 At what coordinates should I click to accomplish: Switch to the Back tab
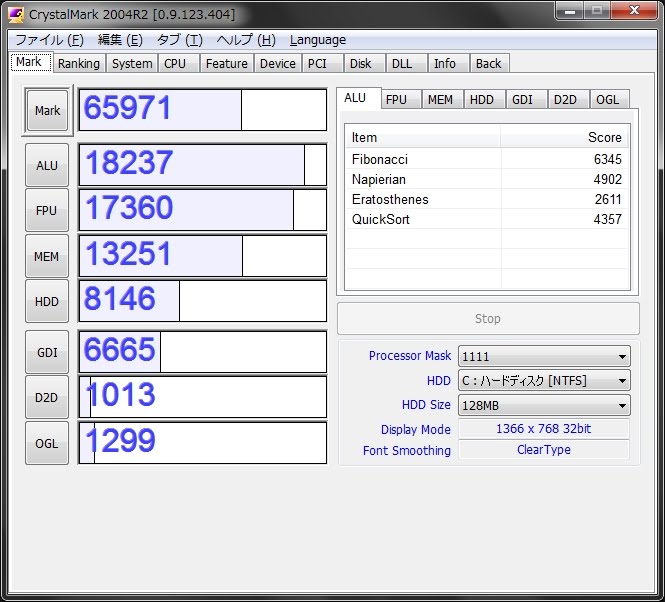pos(489,64)
